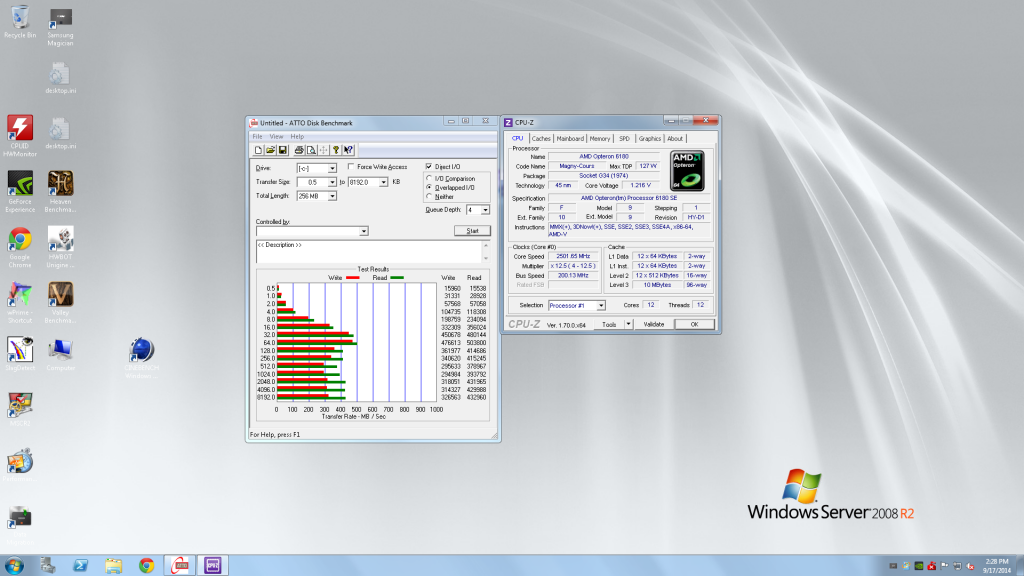This screenshot has width=1024, height=576.
Task: Select the Neither radio button
Action: pyautogui.click(x=429, y=196)
